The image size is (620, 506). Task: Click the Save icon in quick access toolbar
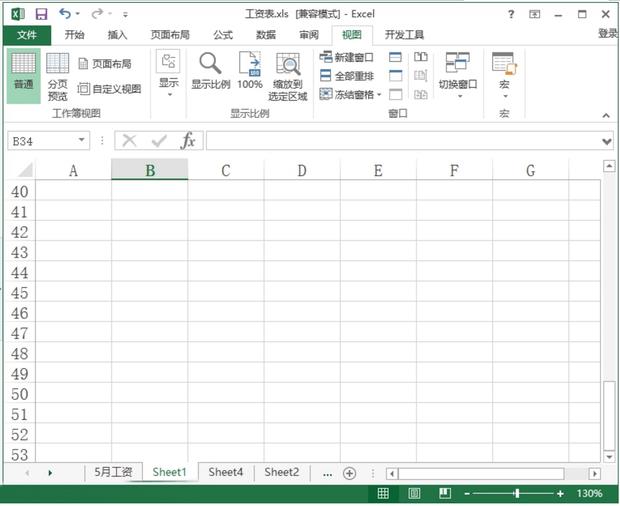pyautogui.click(x=41, y=15)
